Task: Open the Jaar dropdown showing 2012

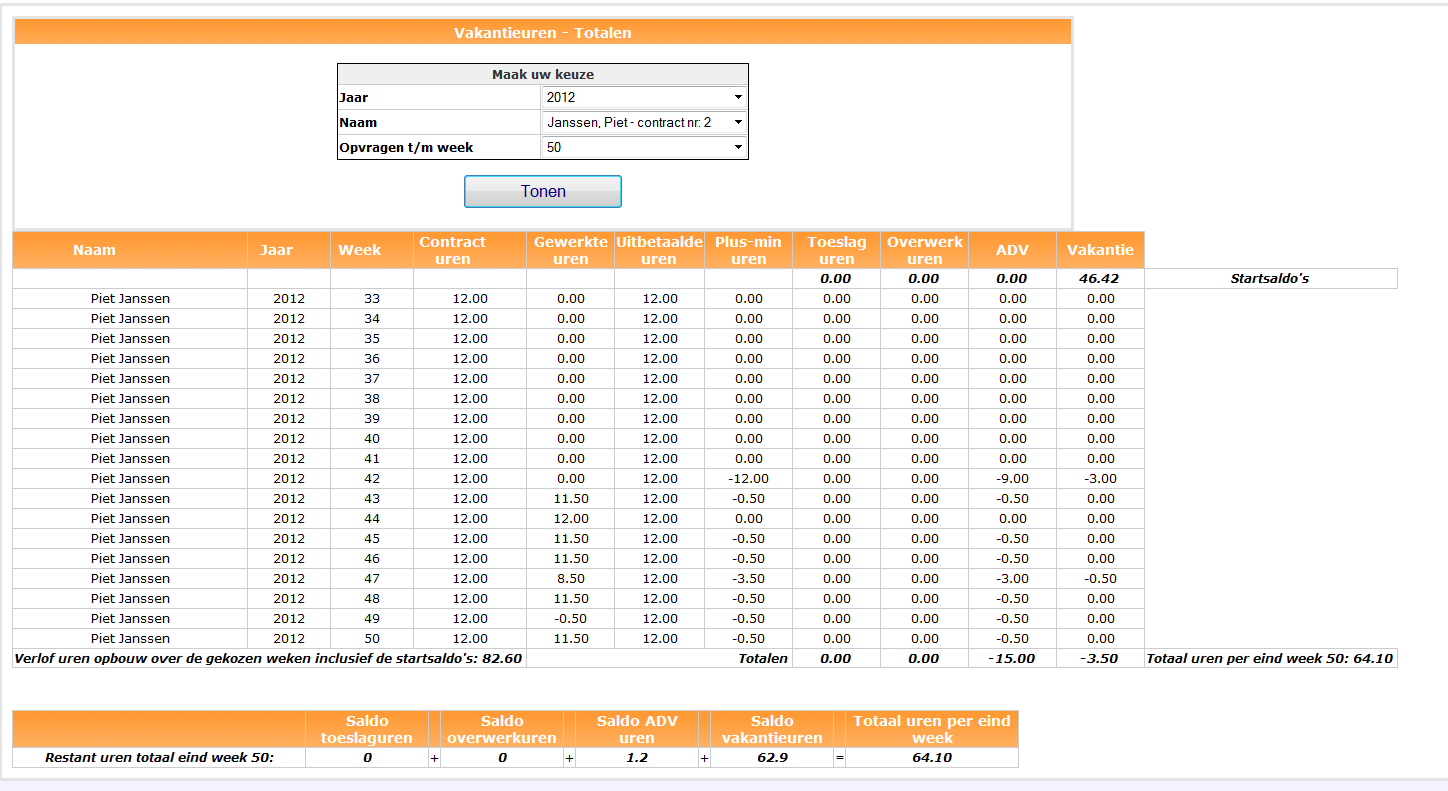Action: [x=644, y=97]
